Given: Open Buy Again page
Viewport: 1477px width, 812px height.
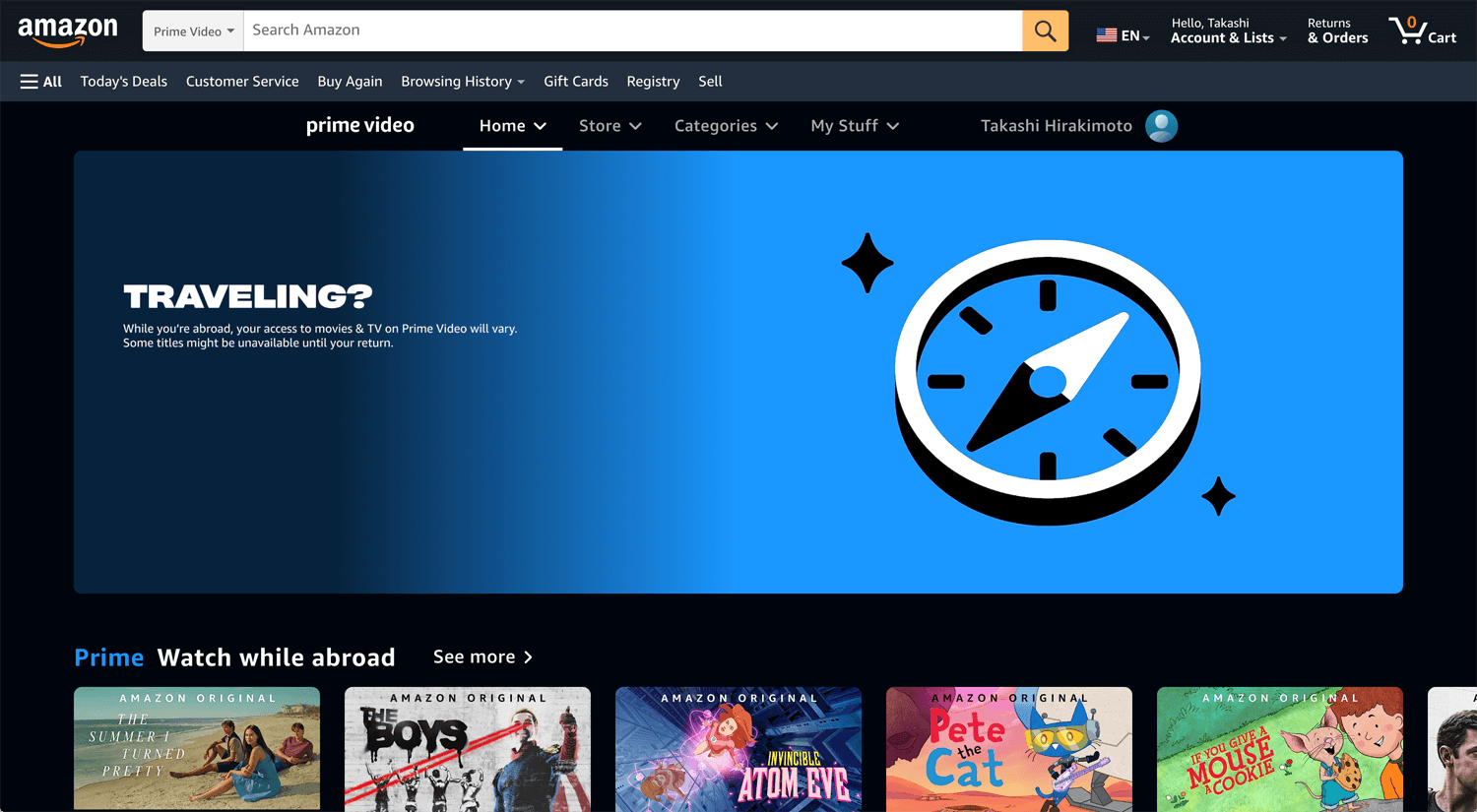Looking at the screenshot, I should point(350,82).
